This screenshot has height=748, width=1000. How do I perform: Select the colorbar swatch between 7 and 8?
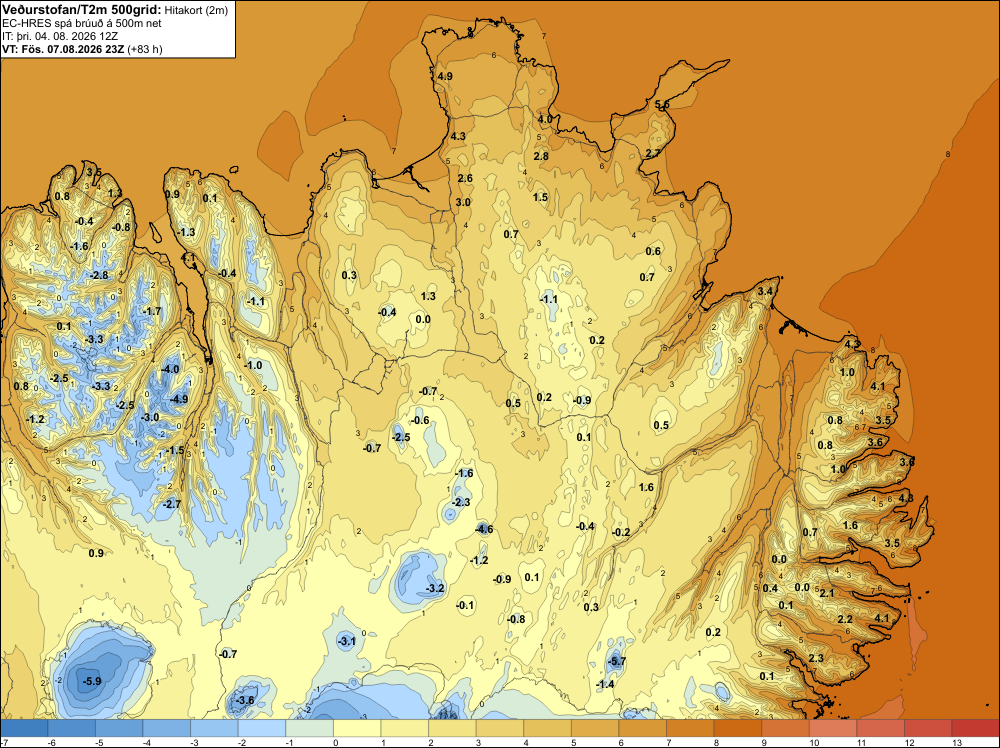pyautogui.click(x=690, y=728)
